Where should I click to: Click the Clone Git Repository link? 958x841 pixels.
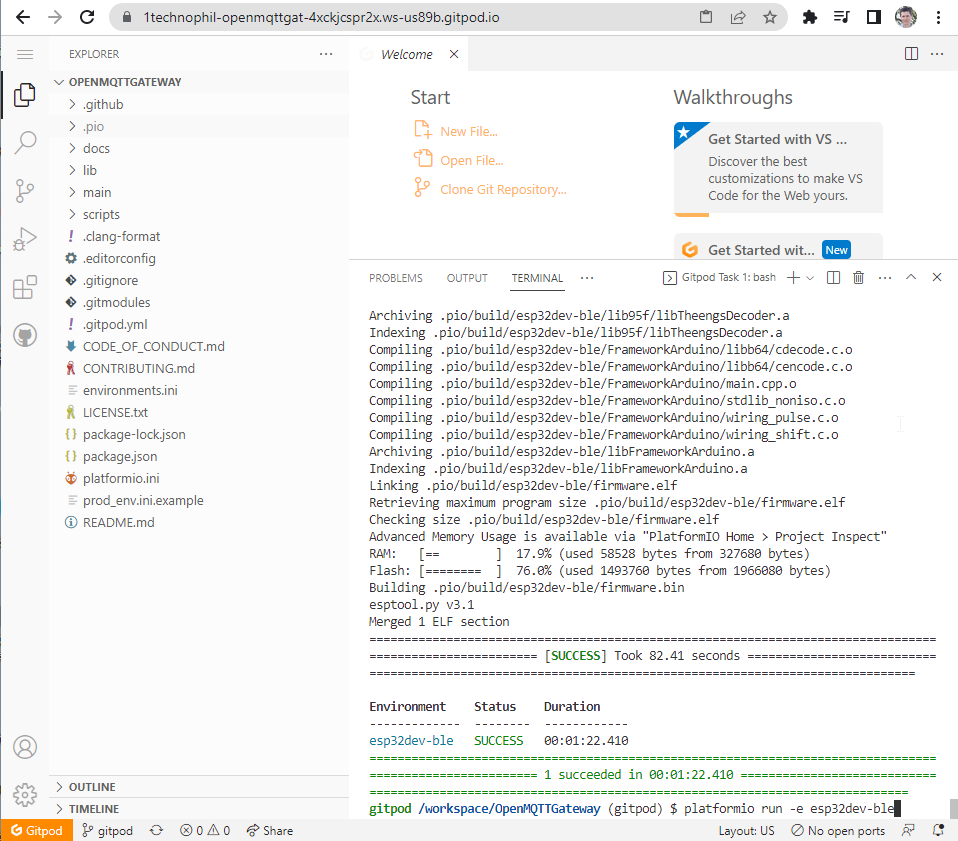pos(503,189)
